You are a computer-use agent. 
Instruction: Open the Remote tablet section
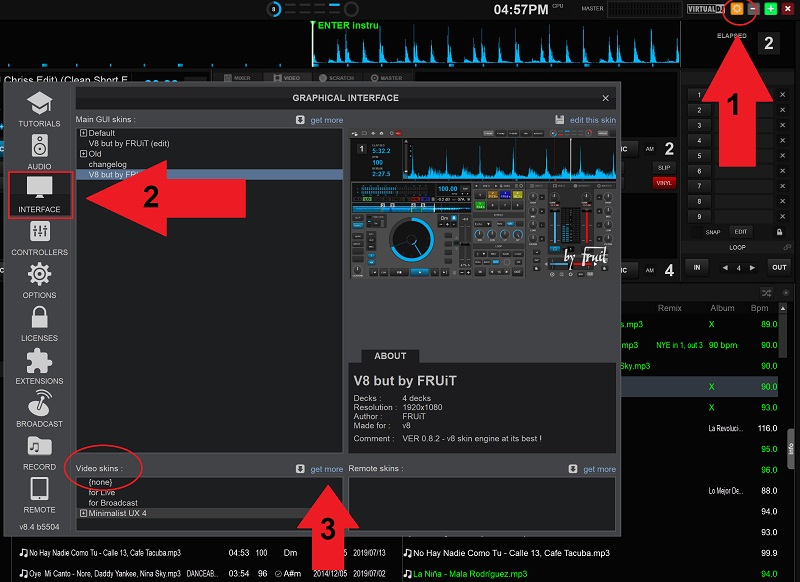pos(39,495)
